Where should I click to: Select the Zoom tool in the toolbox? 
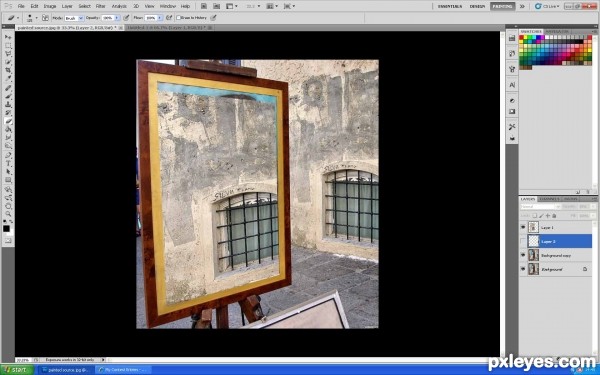click(x=8, y=214)
